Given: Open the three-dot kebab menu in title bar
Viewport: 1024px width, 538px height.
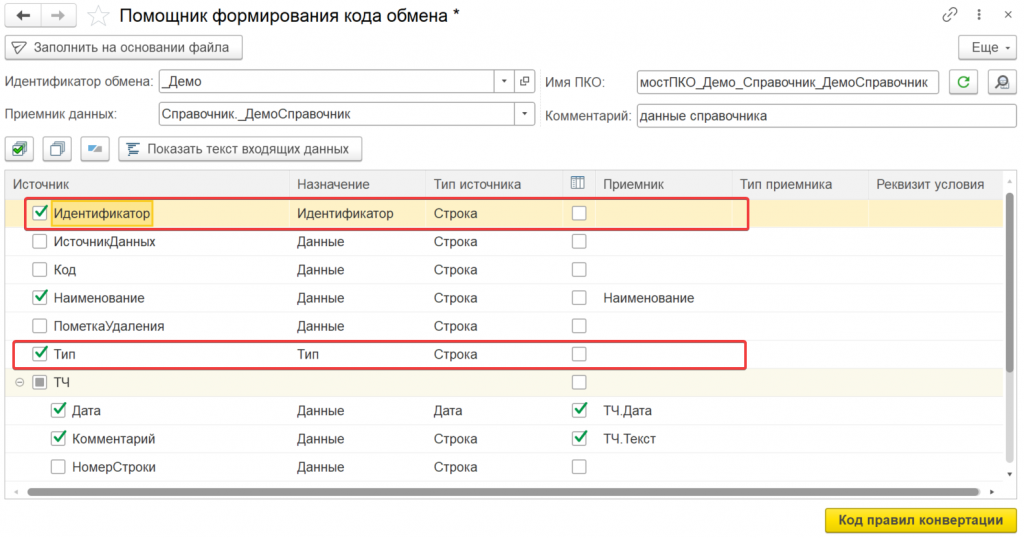Looking at the screenshot, I should pyautogui.click(x=978, y=16).
